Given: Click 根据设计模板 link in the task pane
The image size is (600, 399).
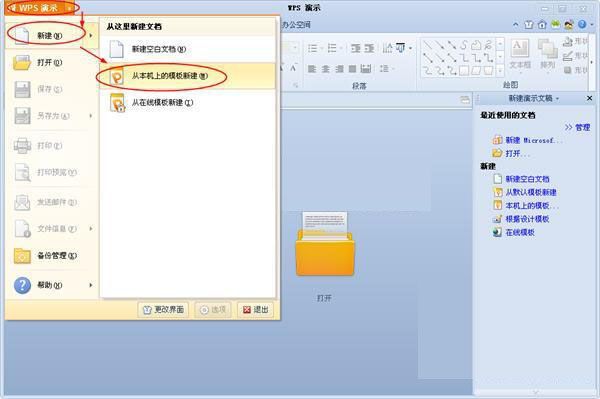Looking at the screenshot, I should (527, 219).
